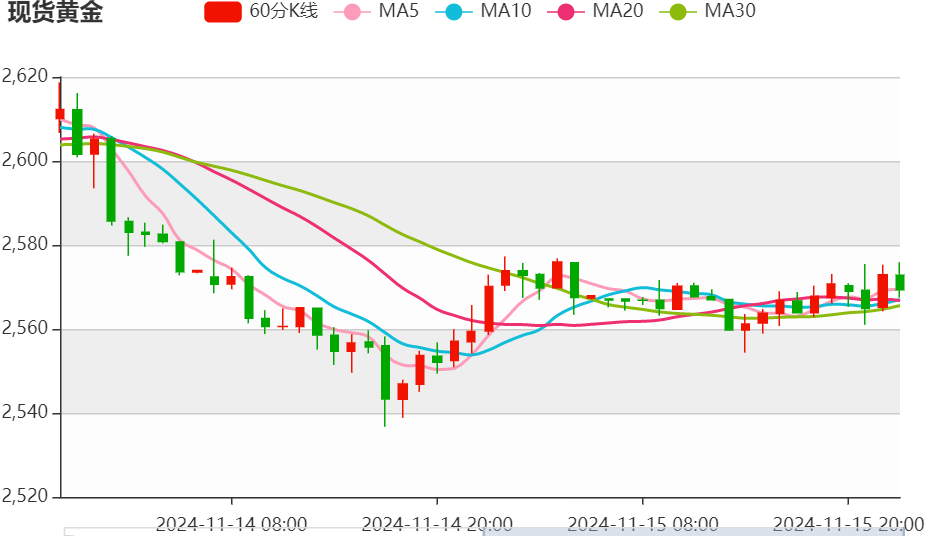Toggle the 60分K线 legend series
This screenshot has width=926, height=536.
point(261,11)
